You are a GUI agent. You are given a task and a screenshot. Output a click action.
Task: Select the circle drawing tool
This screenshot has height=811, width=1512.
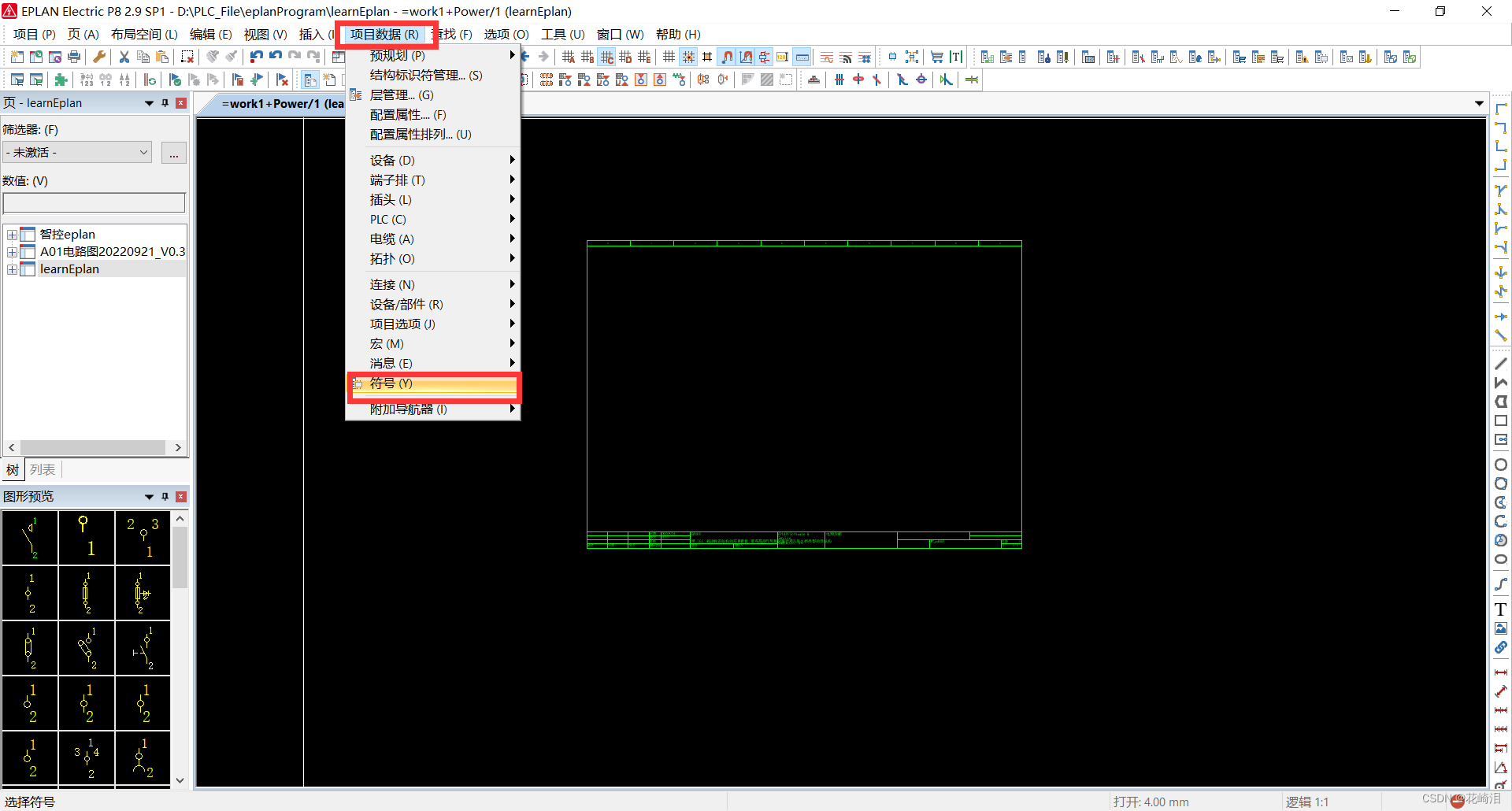pyautogui.click(x=1501, y=465)
